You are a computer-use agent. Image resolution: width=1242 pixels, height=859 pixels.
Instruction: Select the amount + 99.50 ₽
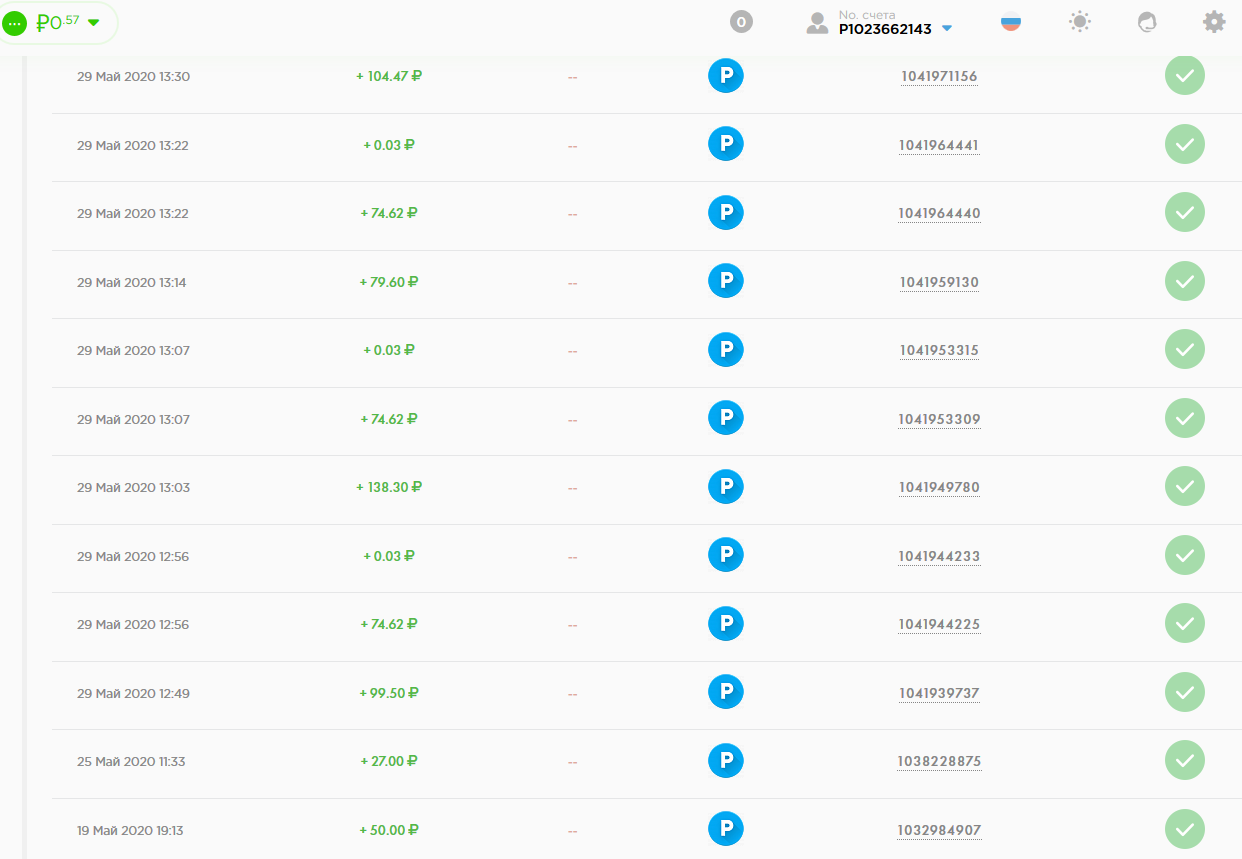tap(389, 693)
